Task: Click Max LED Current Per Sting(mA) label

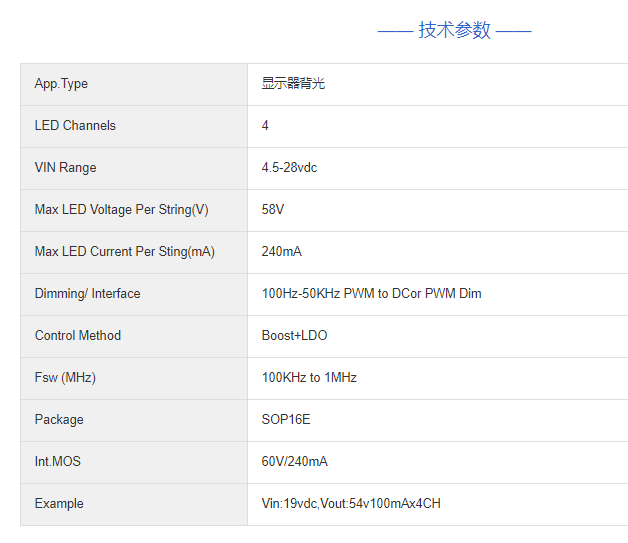Action: [124, 252]
